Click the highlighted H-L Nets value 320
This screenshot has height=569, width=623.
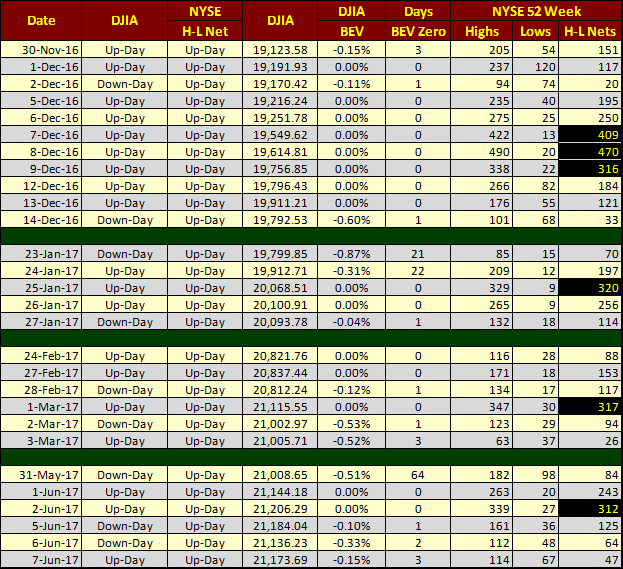coord(590,288)
